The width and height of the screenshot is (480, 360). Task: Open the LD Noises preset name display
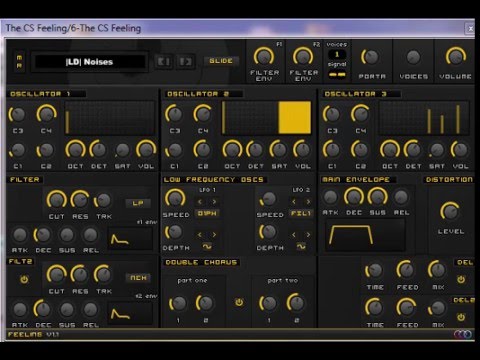click(89, 62)
